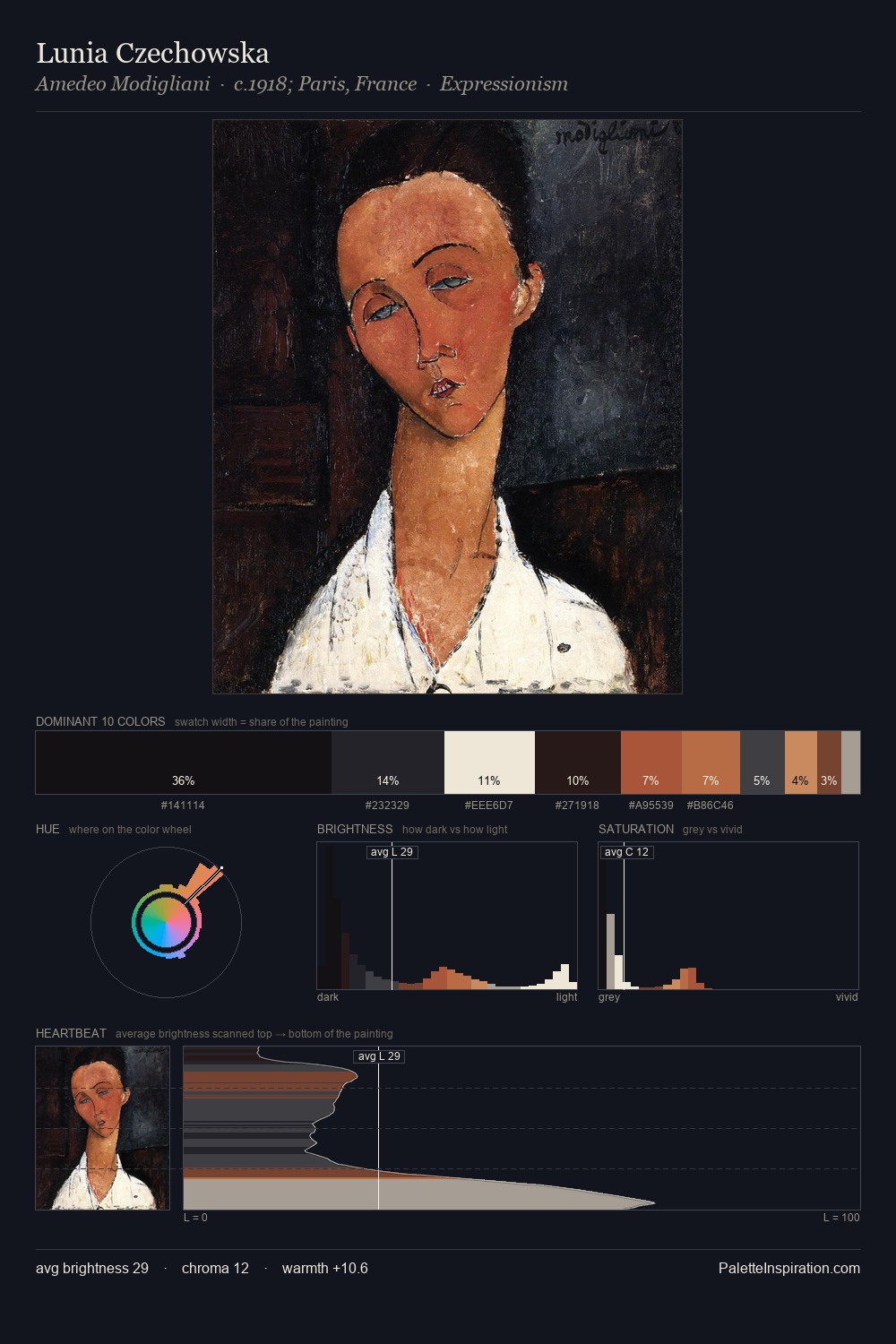Click the footer text "warmth +10.6"
Screen dimensions: 896x1344
pyautogui.click(x=325, y=1269)
